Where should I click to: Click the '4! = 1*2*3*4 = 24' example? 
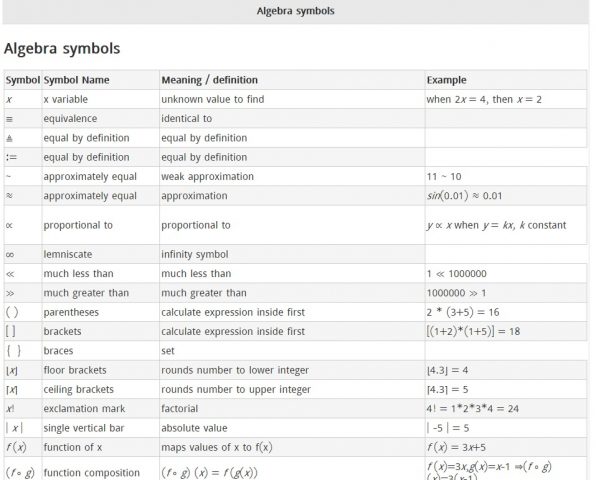[x=472, y=409]
